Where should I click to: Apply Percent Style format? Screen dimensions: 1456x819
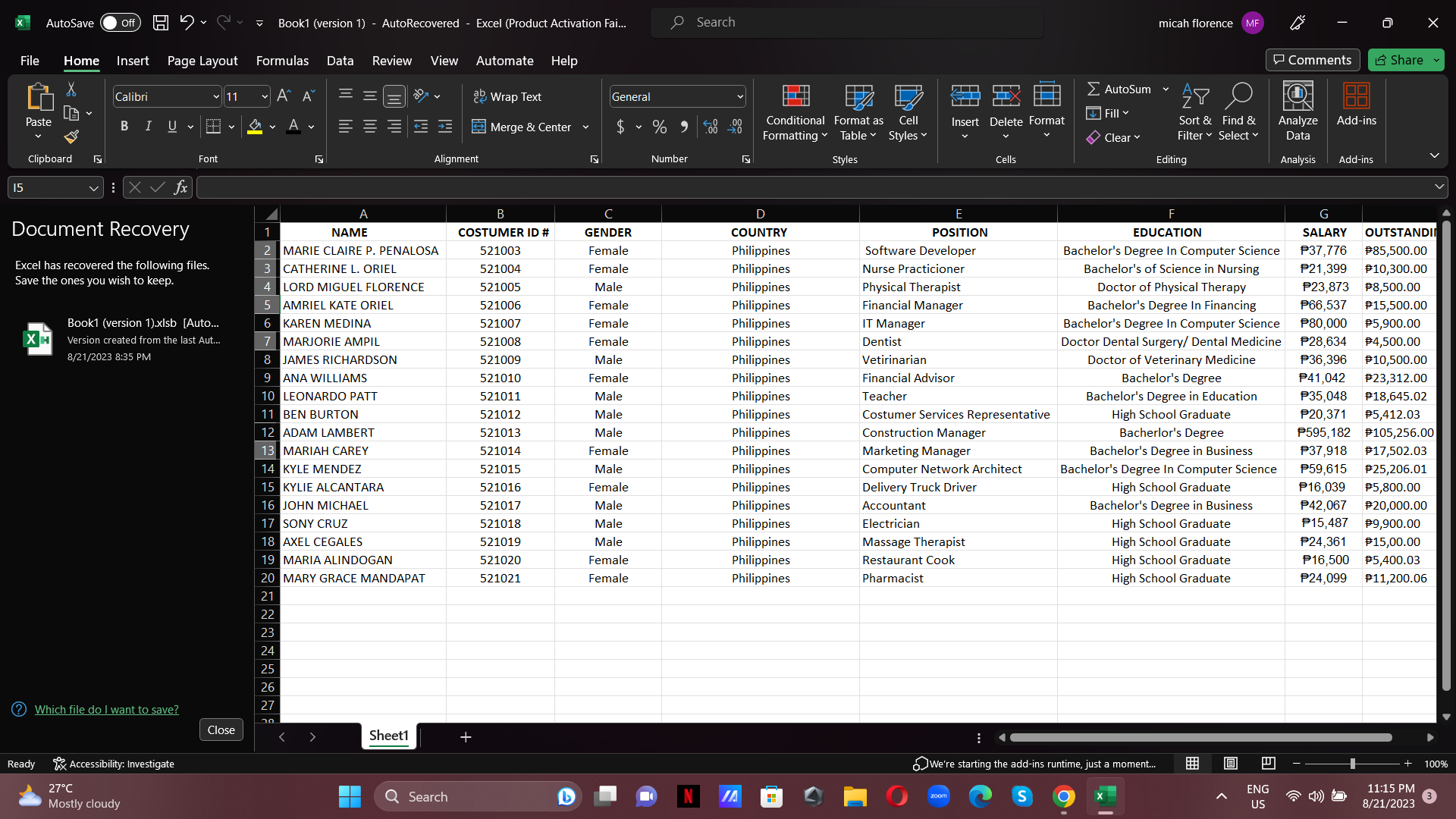(660, 127)
